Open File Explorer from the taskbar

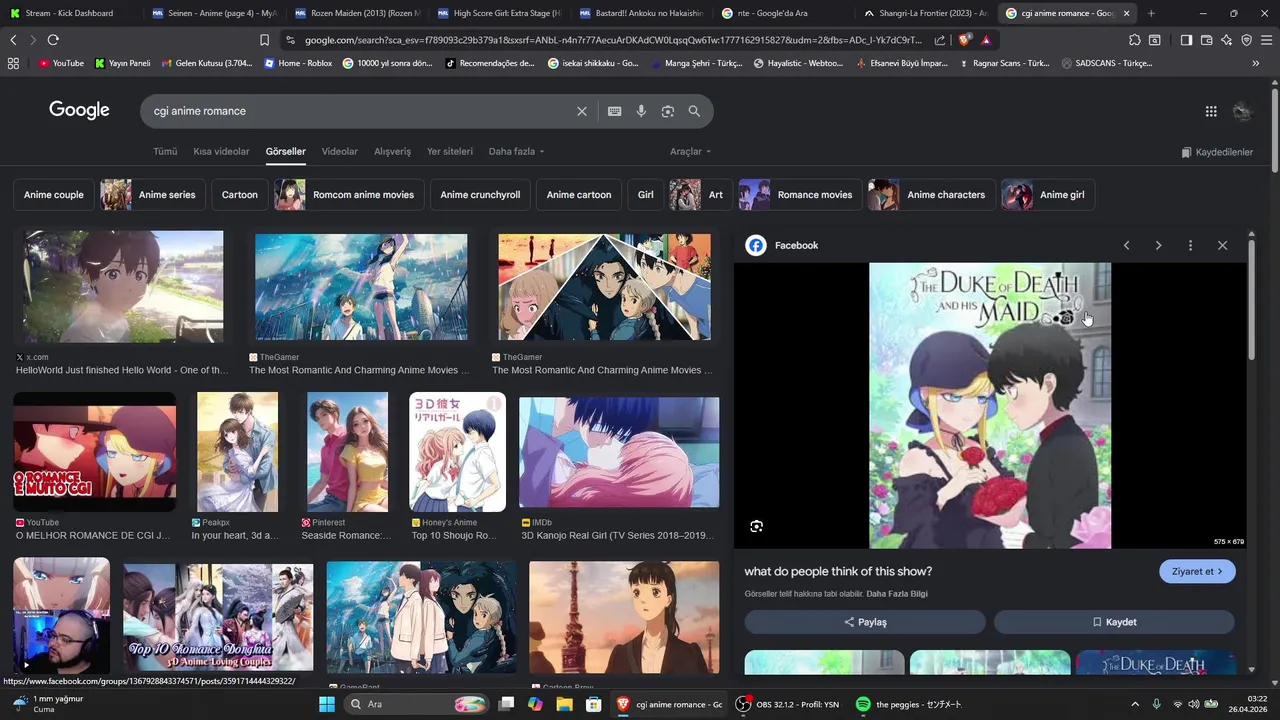click(x=564, y=704)
